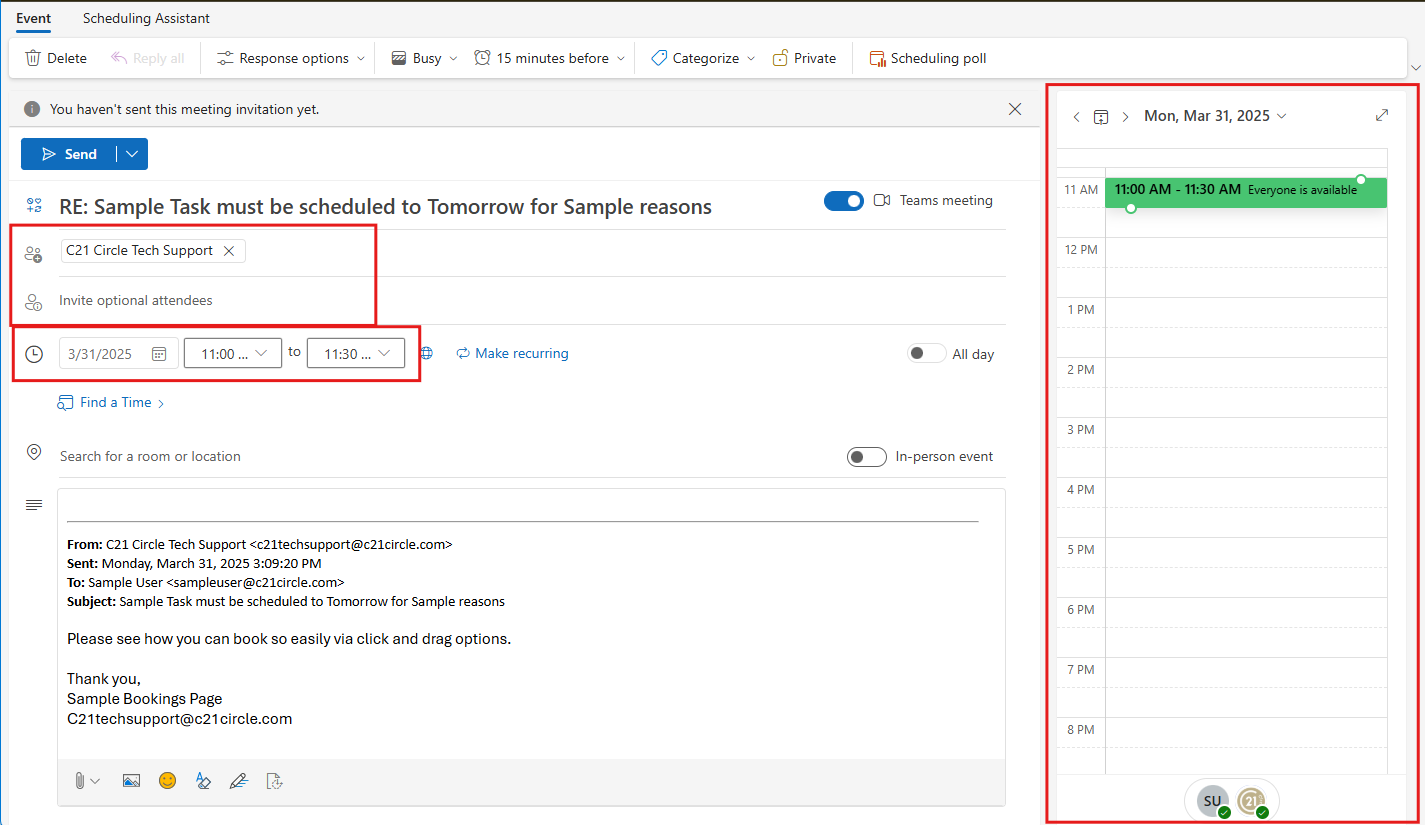Open the attach file paperclip icon

80,780
